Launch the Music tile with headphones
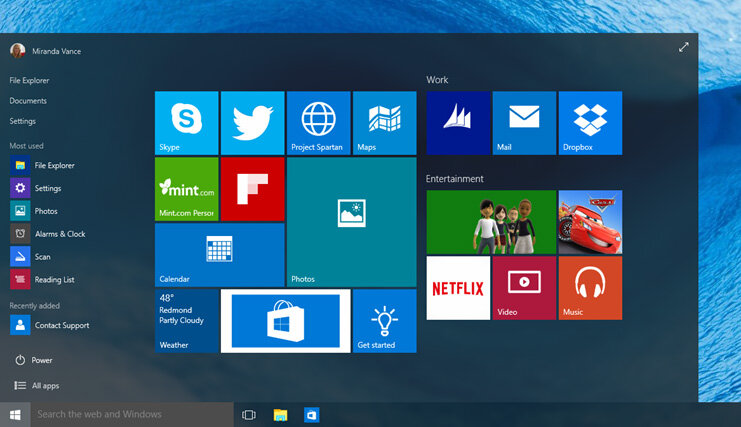741x427 pixels. pos(590,288)
